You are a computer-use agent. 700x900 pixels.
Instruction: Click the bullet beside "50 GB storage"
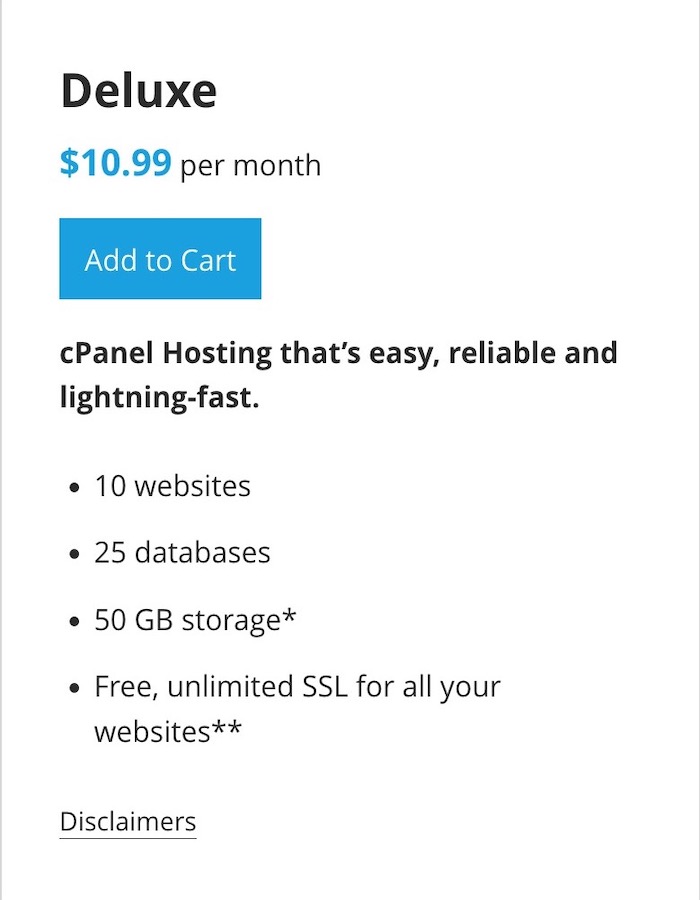click(x=75, y=621)
